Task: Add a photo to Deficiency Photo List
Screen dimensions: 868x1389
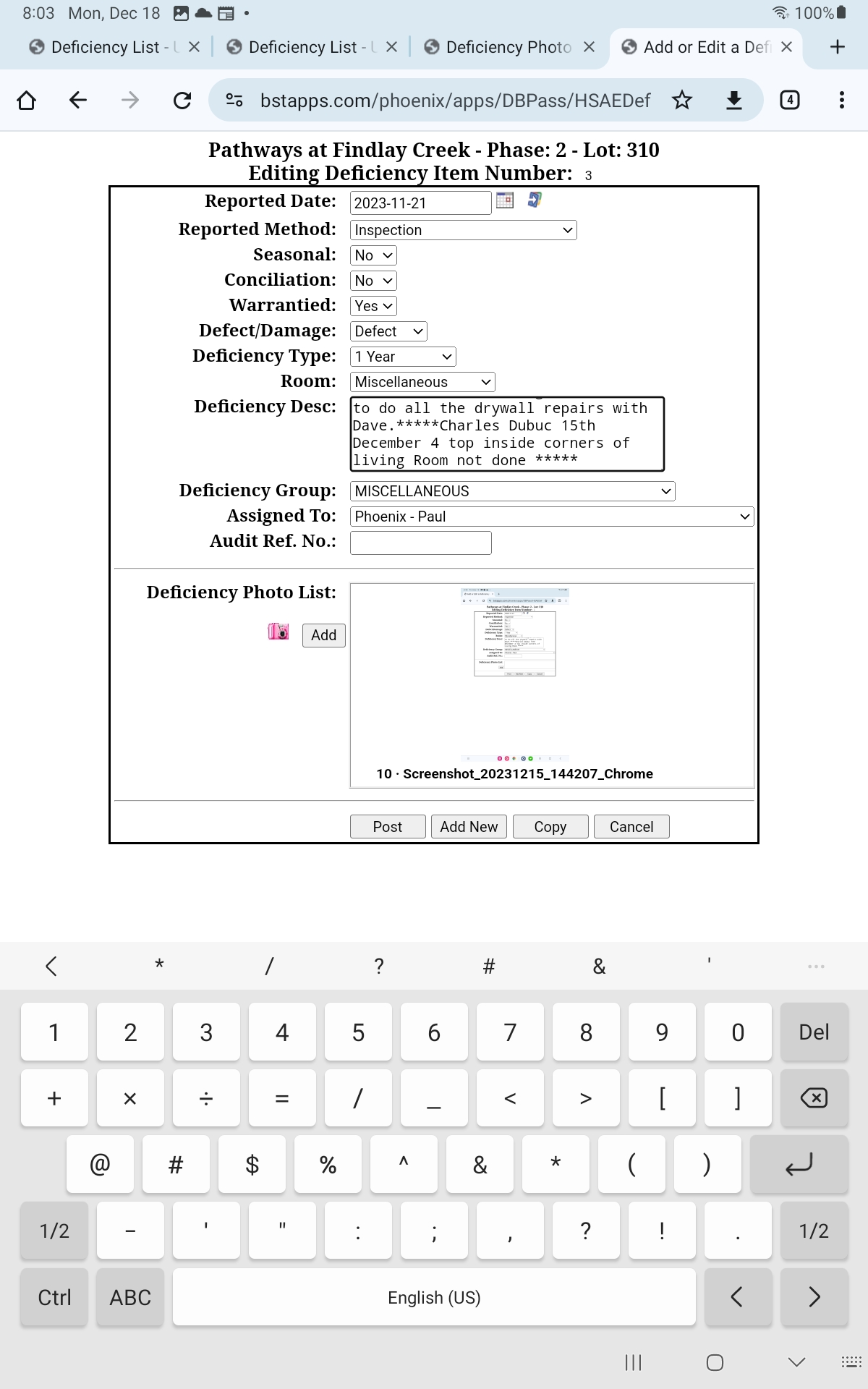Action: point(324,635)
